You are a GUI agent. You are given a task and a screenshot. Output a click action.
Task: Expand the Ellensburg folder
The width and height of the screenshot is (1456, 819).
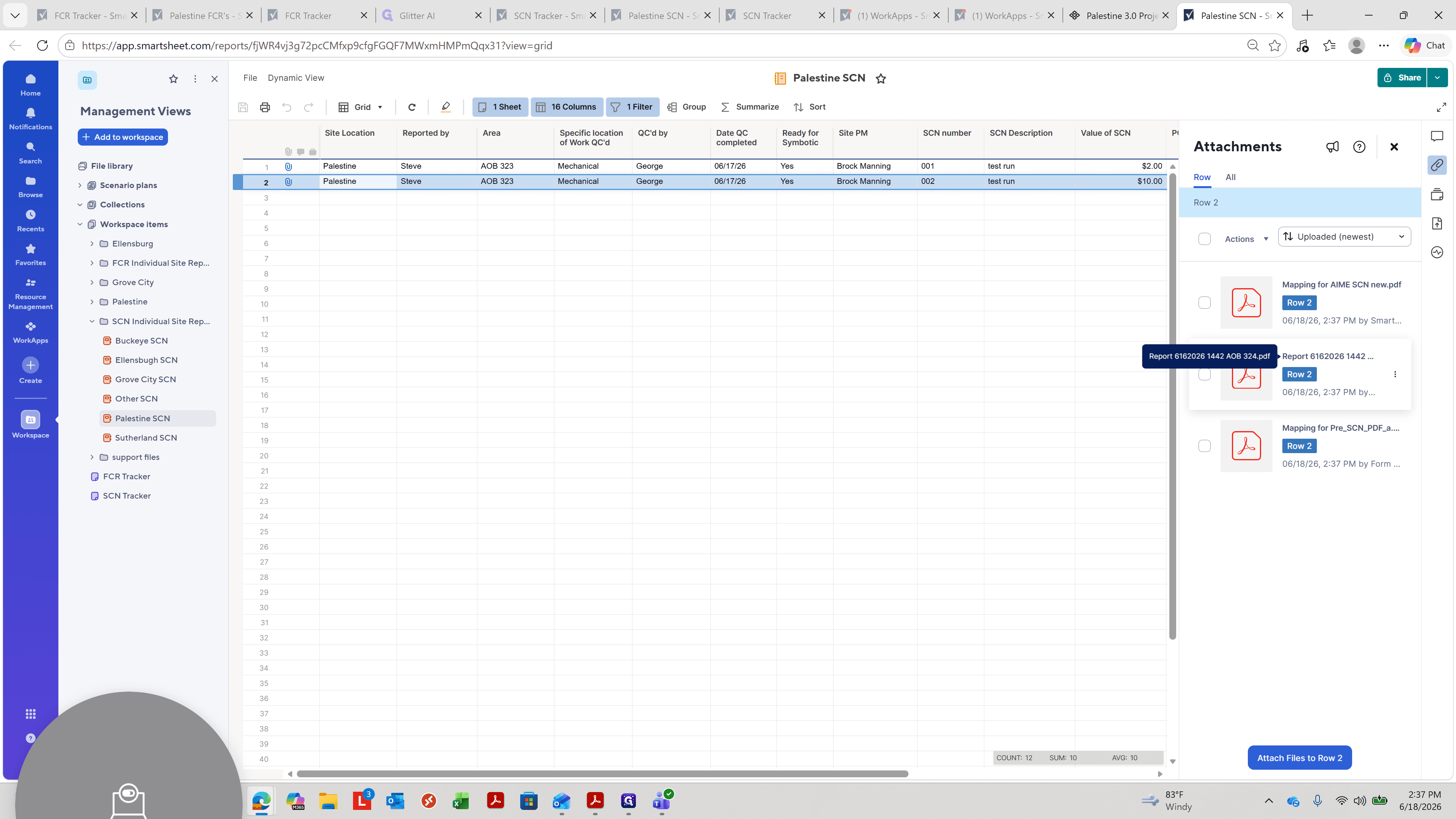[x=91, y=243]
